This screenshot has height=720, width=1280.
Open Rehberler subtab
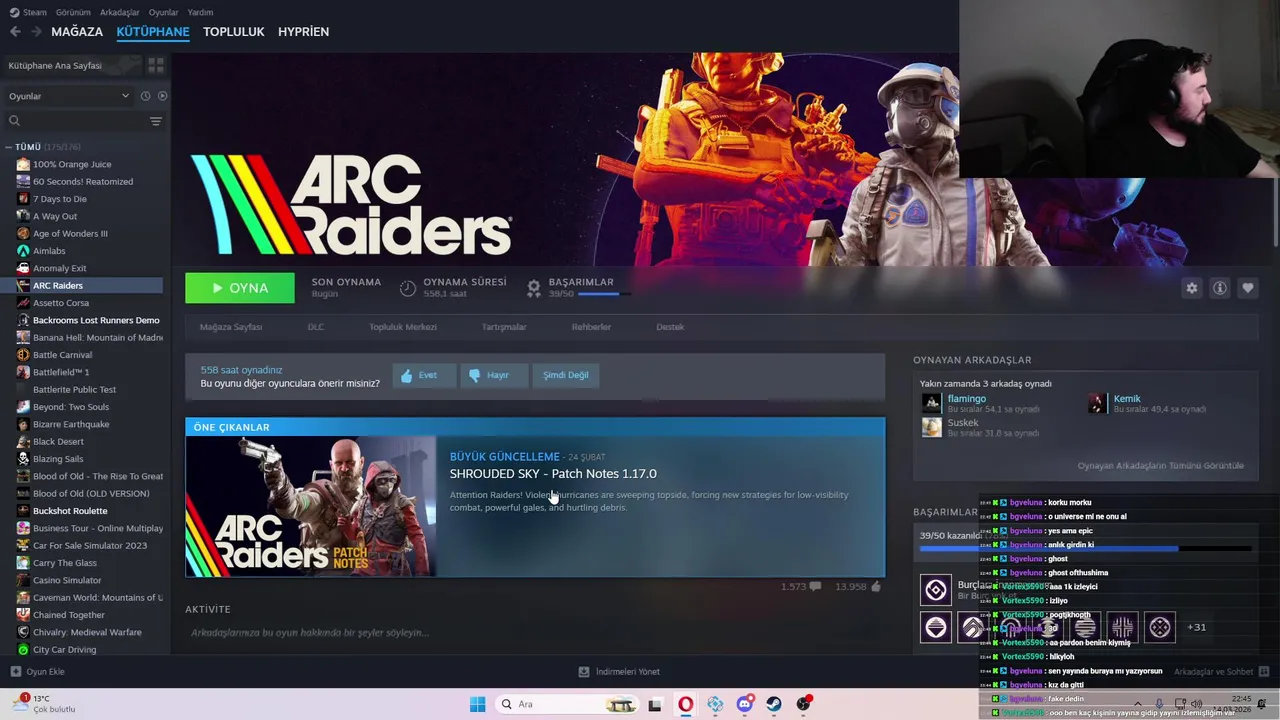591,327
